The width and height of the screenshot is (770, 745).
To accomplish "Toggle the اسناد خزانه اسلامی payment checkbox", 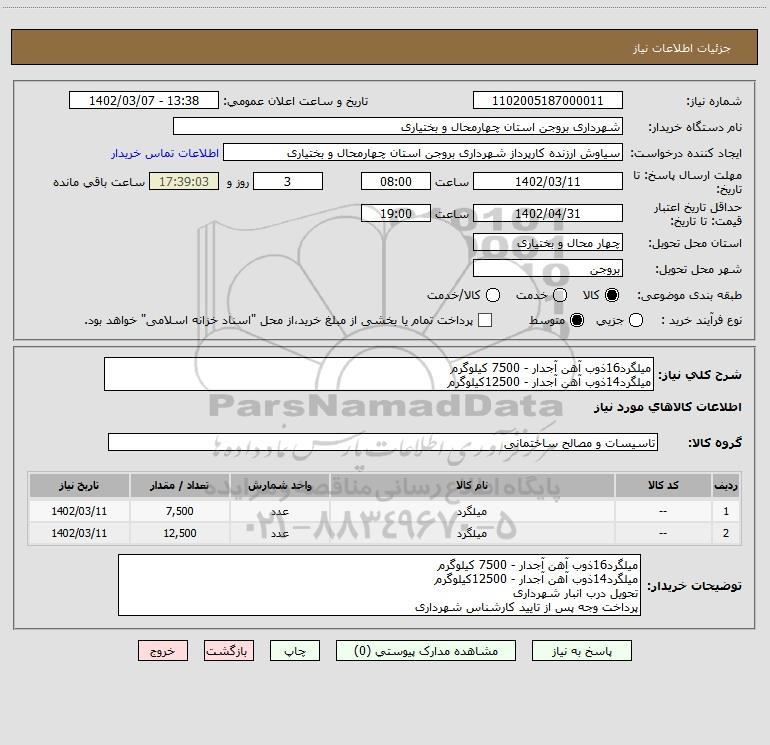I will point(485,320).
